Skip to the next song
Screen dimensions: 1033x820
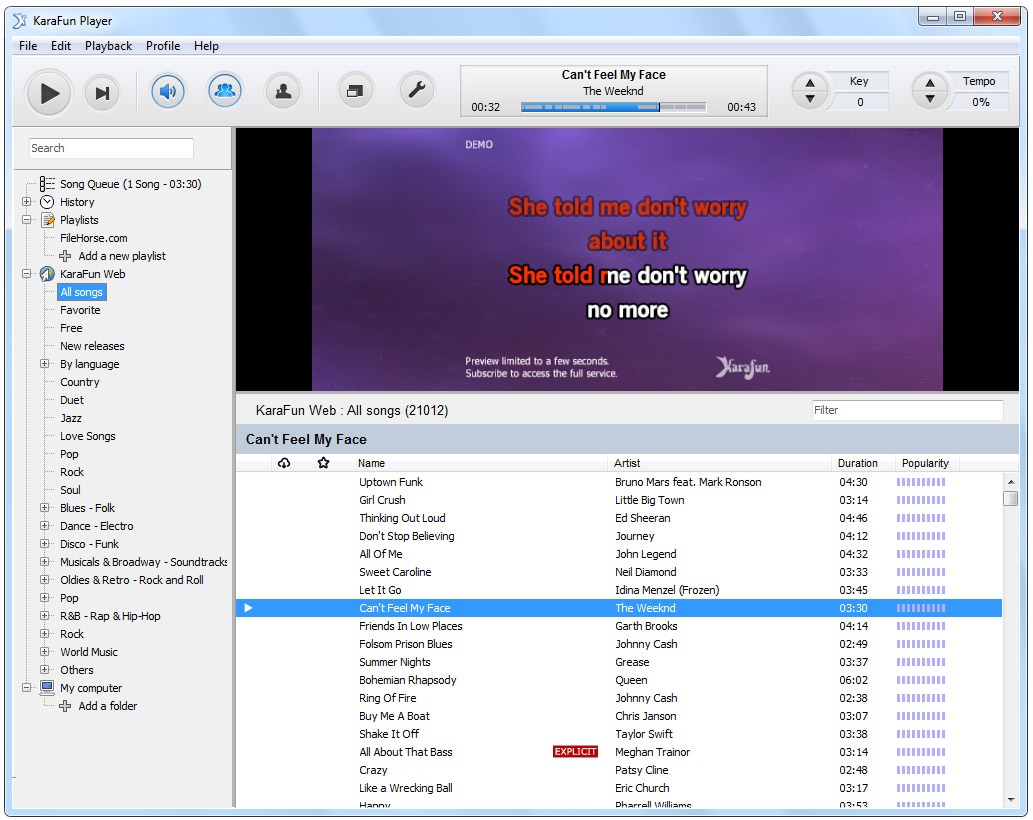[101, 93]
